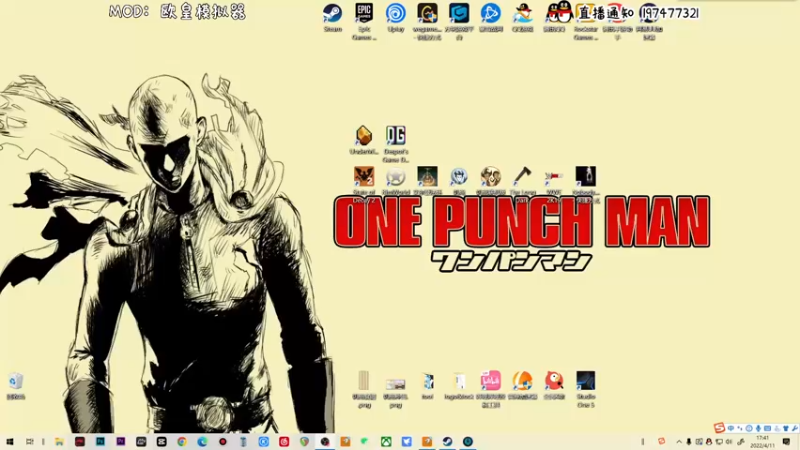Open the pink bilibili desktop shortcut
The image size is (800, 450).
pos(491,388)
